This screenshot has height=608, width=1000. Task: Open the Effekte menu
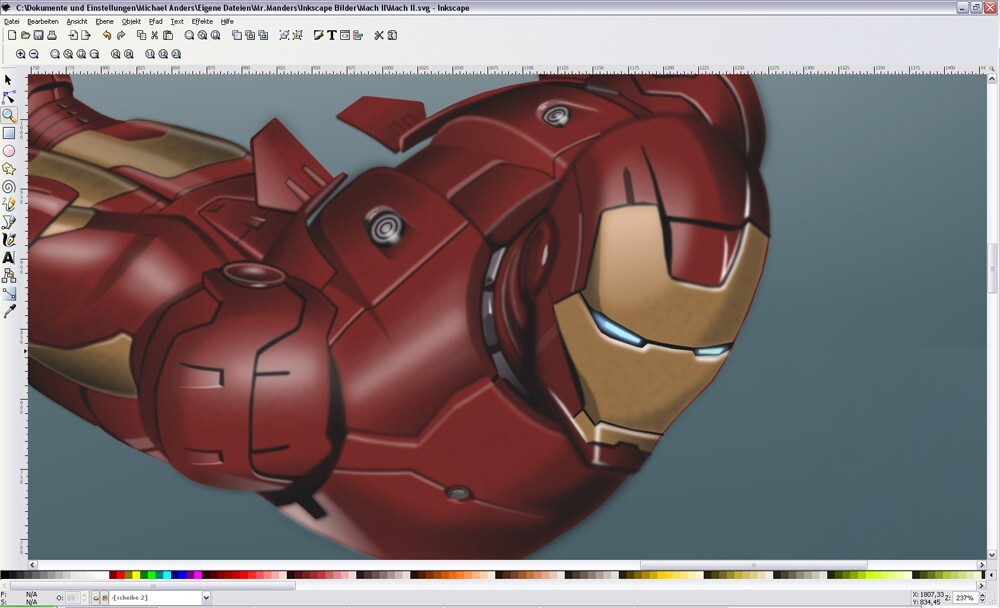202,22
